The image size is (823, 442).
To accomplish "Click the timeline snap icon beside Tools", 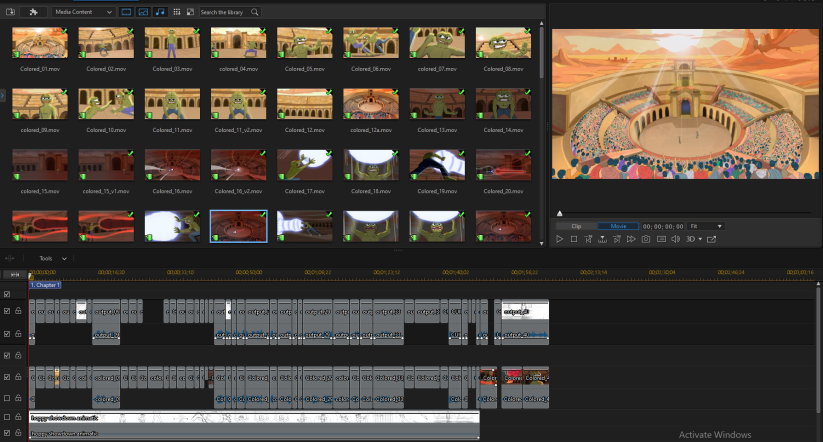I will (9, 258).
